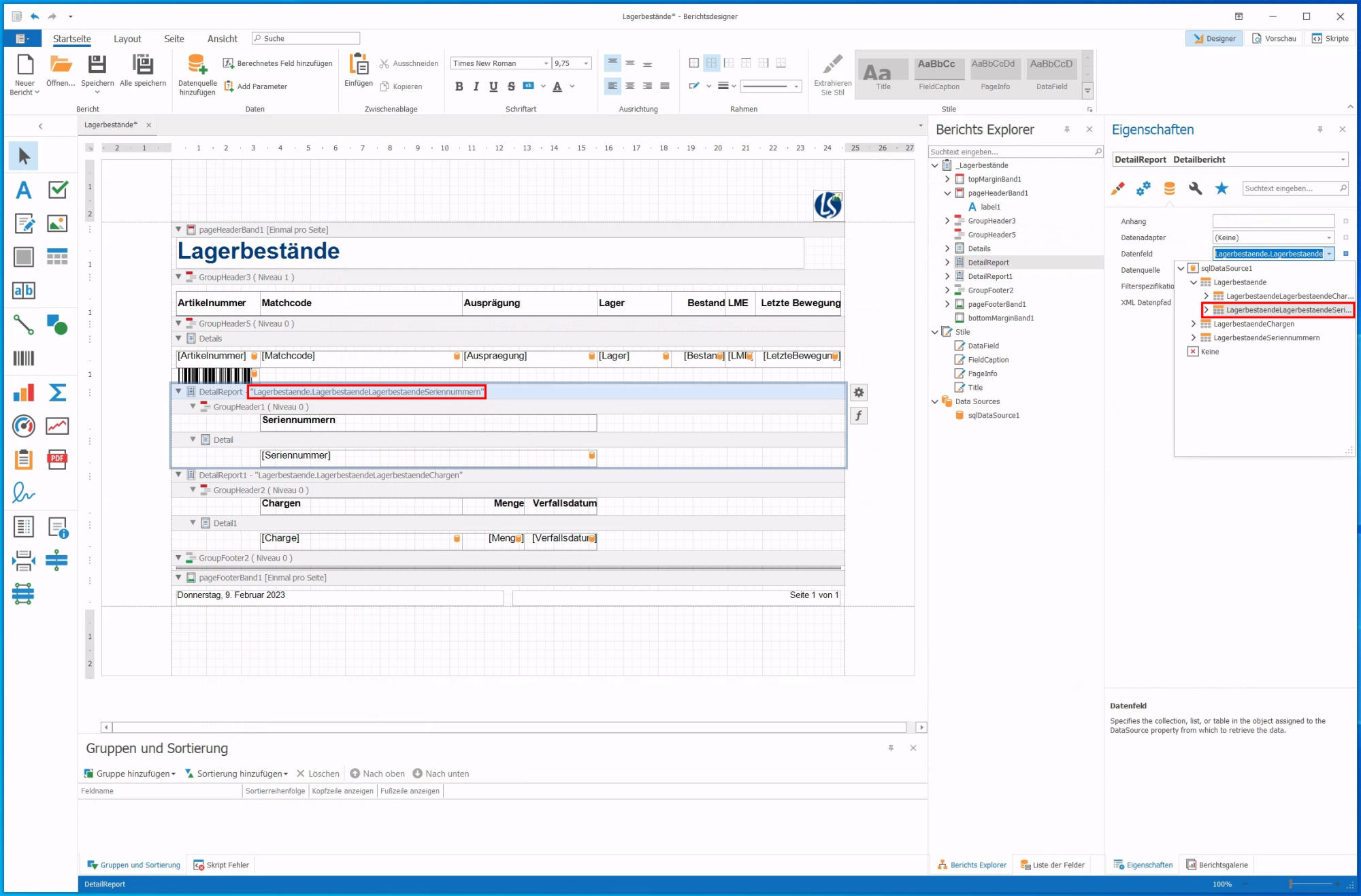Select the Barcode tool in toolbox
The height and width of the screenshot is (896, 1361).
tap(23, 359)
